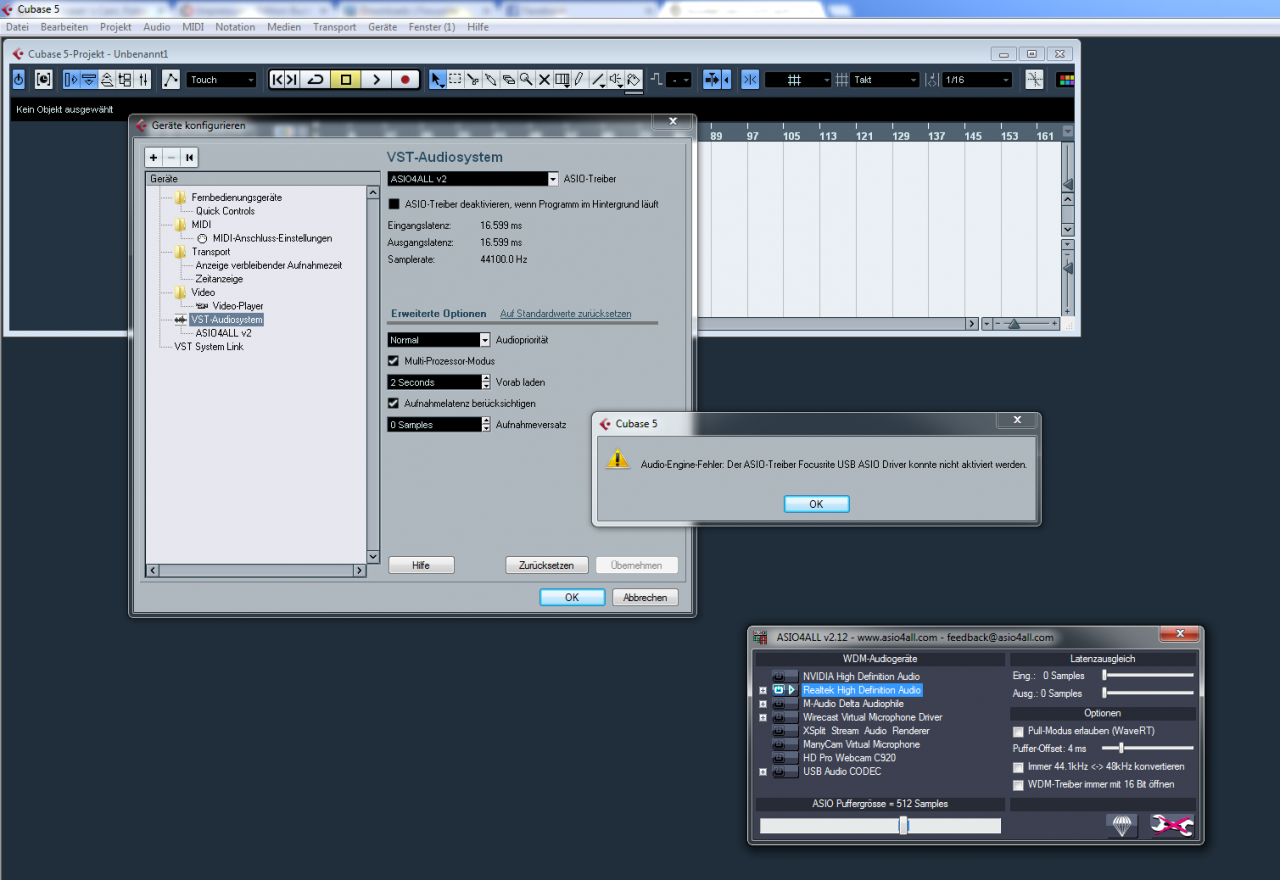This screenshot has height=880, width=1280.
Task: Uncheck Aufnahmelatenz berücksichtigen checkbox
Action: pos(394,403)
